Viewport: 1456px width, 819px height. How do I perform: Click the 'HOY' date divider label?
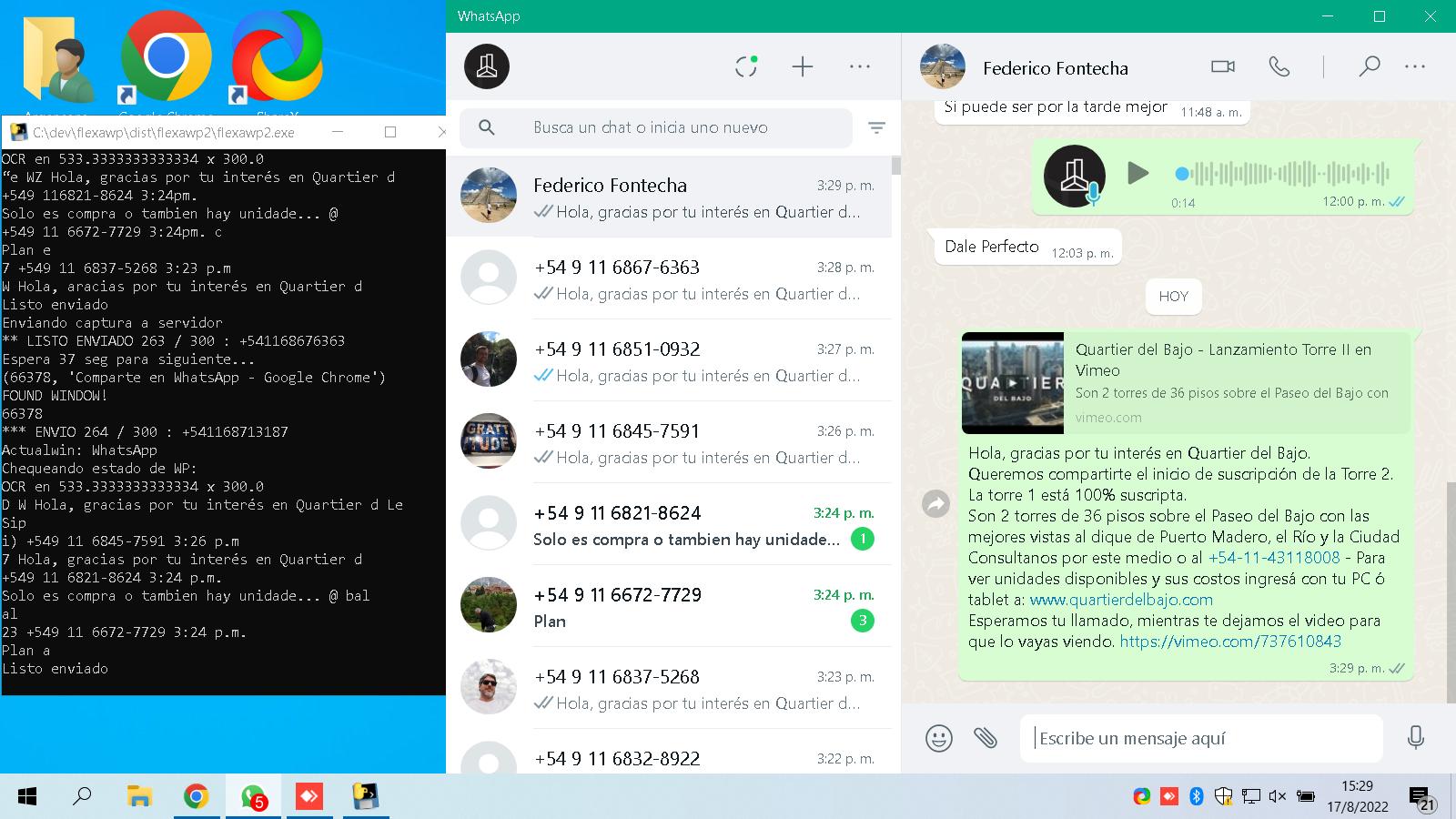tap(1173, 296)
